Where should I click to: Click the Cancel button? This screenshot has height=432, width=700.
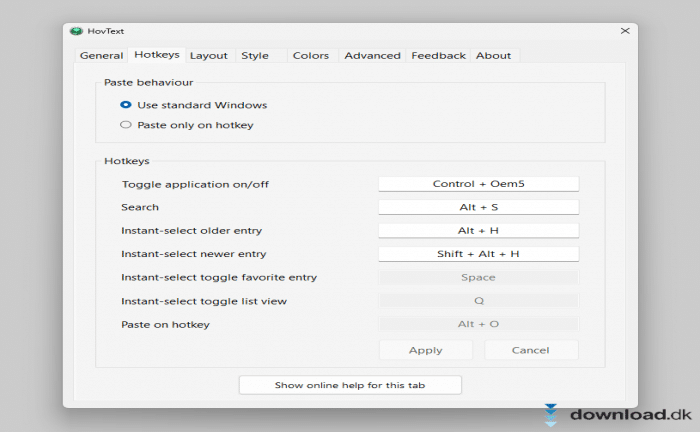[531, 350]
